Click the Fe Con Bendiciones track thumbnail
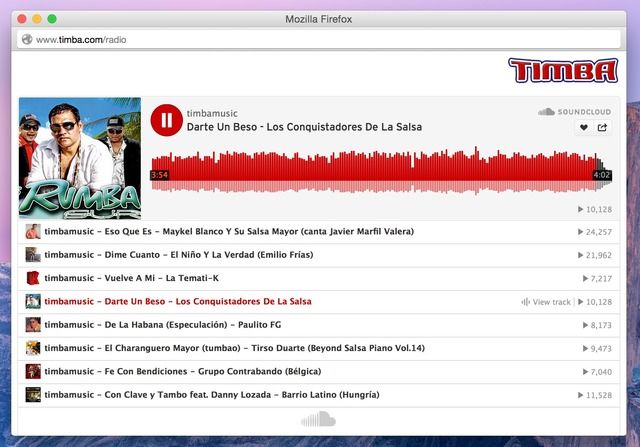 (x=33, y=371)
